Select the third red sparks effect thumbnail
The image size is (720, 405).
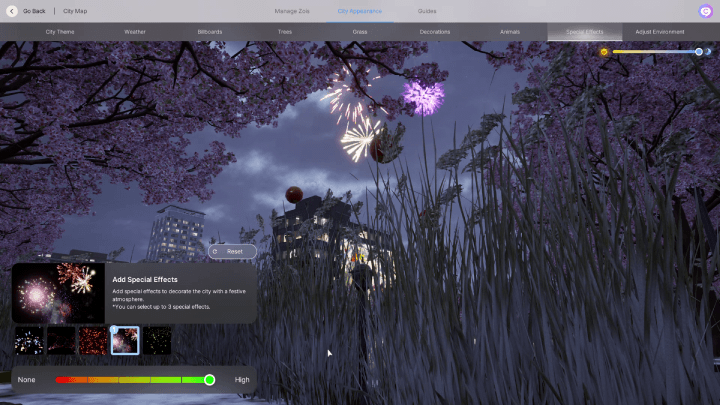pos(93,341)
